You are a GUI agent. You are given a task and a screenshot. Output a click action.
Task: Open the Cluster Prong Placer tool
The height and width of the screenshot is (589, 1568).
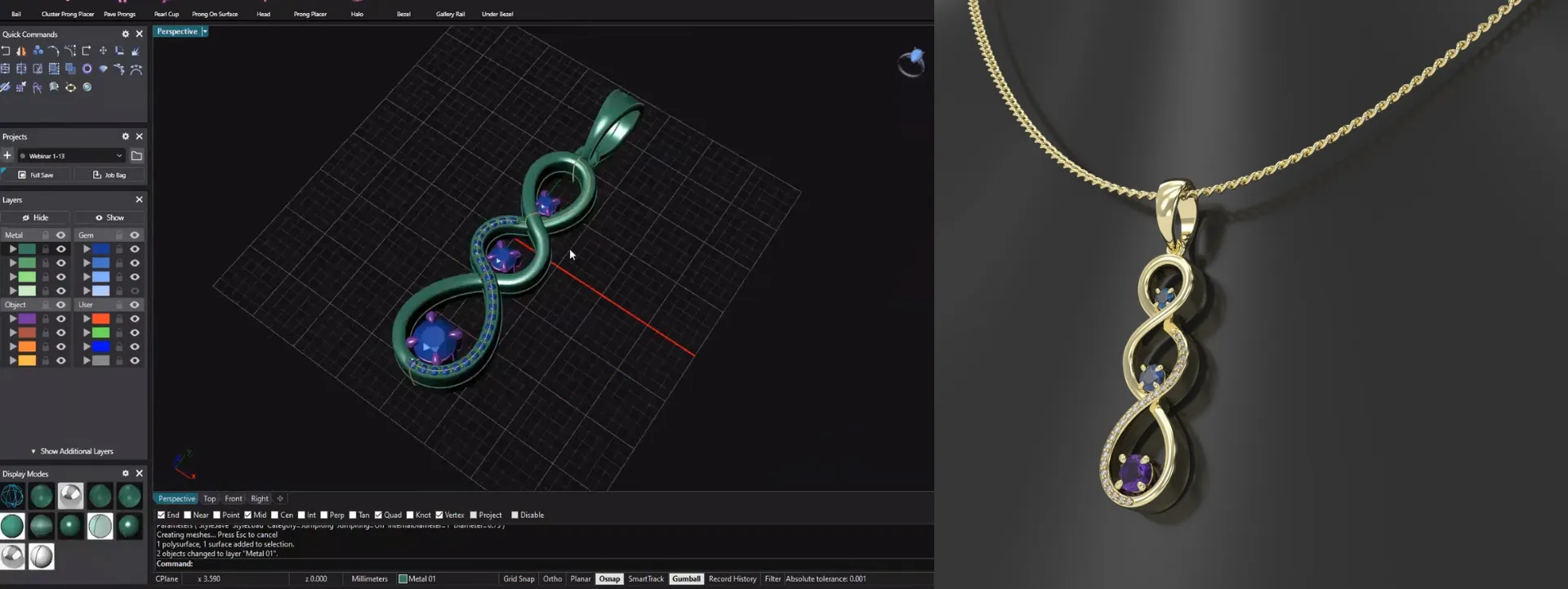point(68,14)
